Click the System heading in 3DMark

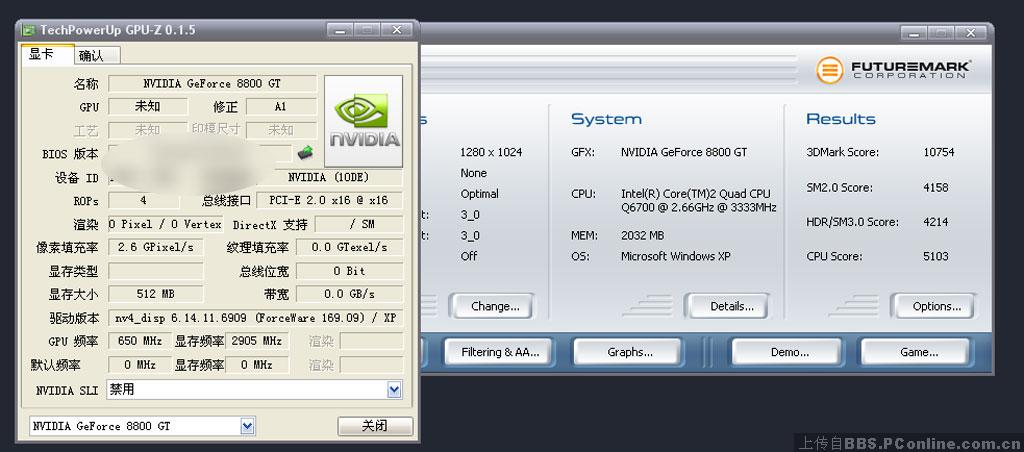[x=606, y=120]
